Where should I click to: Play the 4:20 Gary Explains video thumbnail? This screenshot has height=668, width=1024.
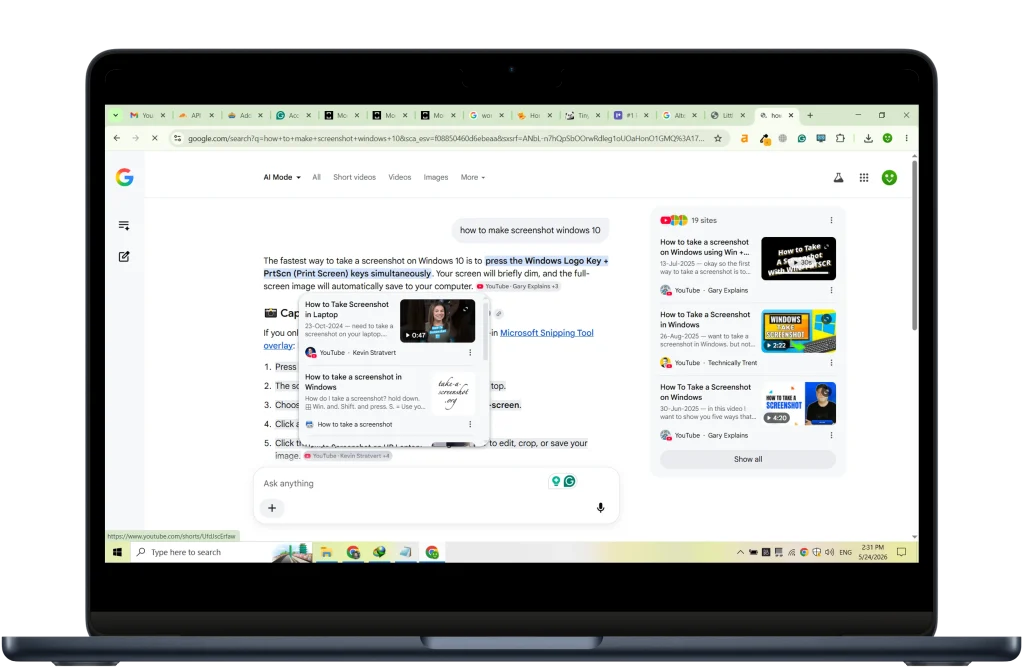tap(799, 404)
